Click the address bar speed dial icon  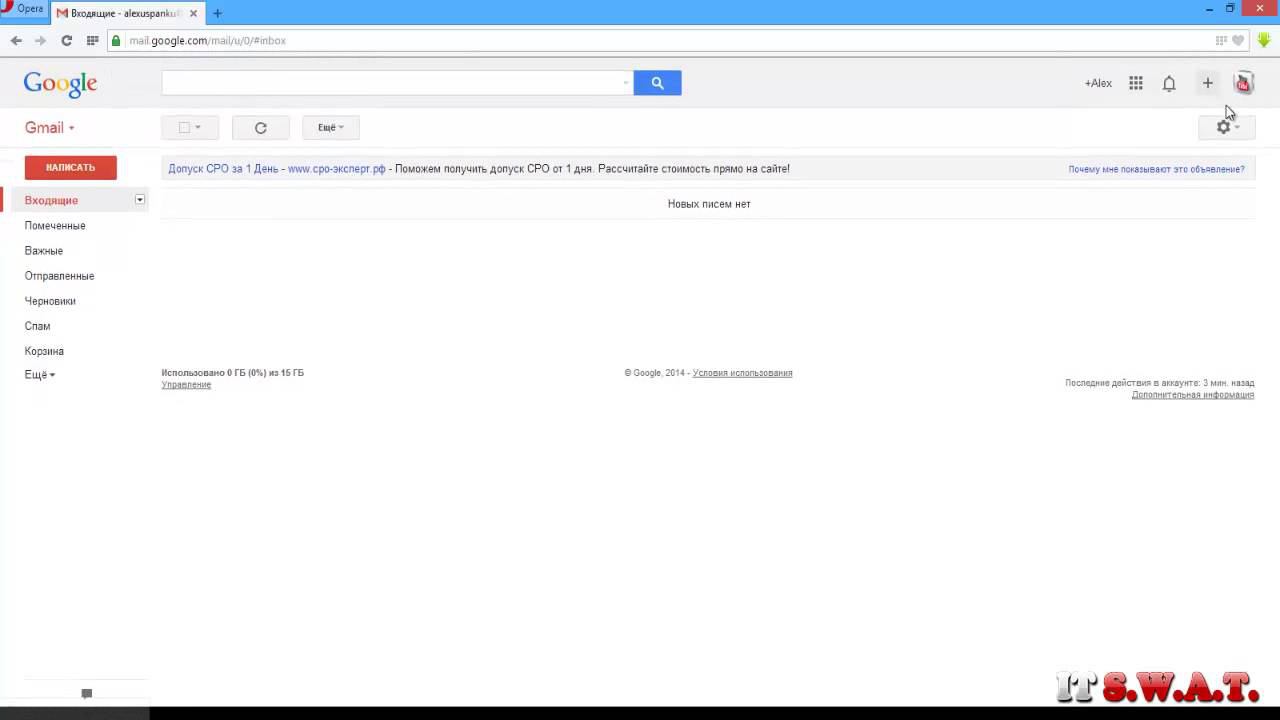pos(1221,41)
